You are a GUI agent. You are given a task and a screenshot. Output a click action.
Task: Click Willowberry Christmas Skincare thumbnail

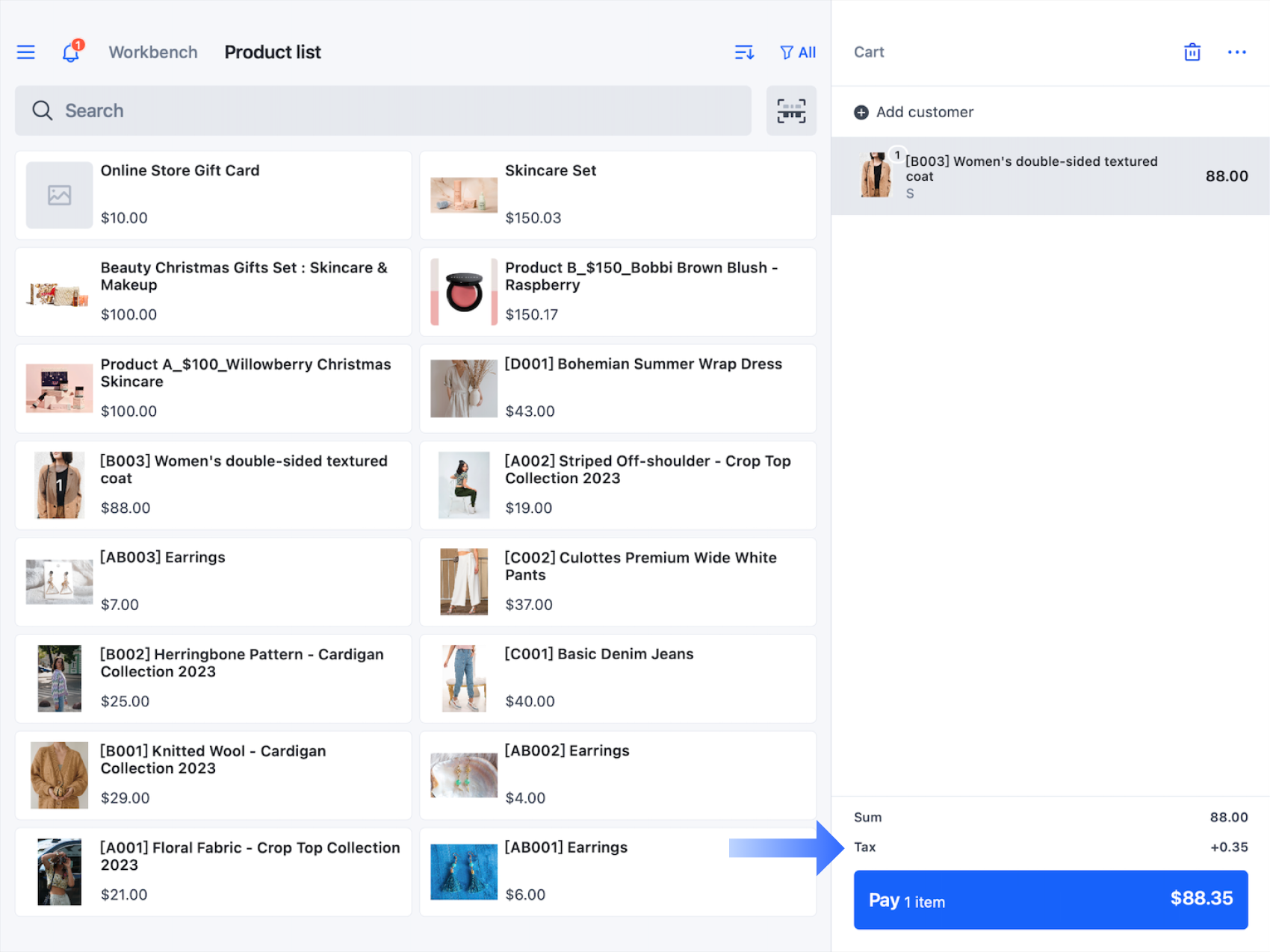coord(60,388)
